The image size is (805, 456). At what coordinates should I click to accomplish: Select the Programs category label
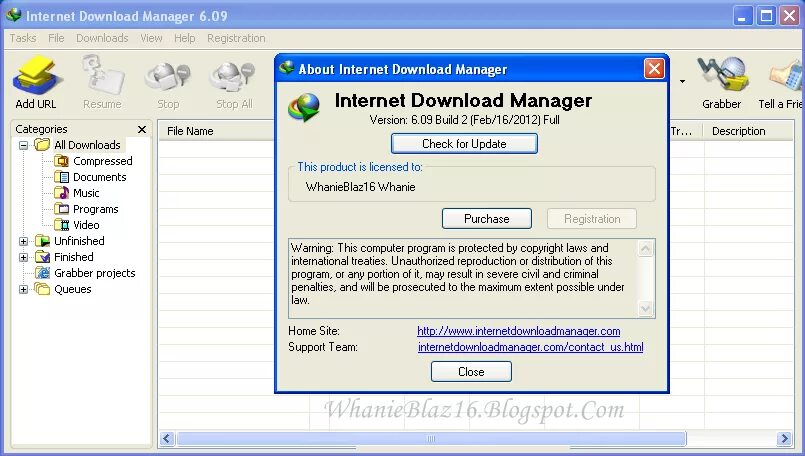point(95,209)
